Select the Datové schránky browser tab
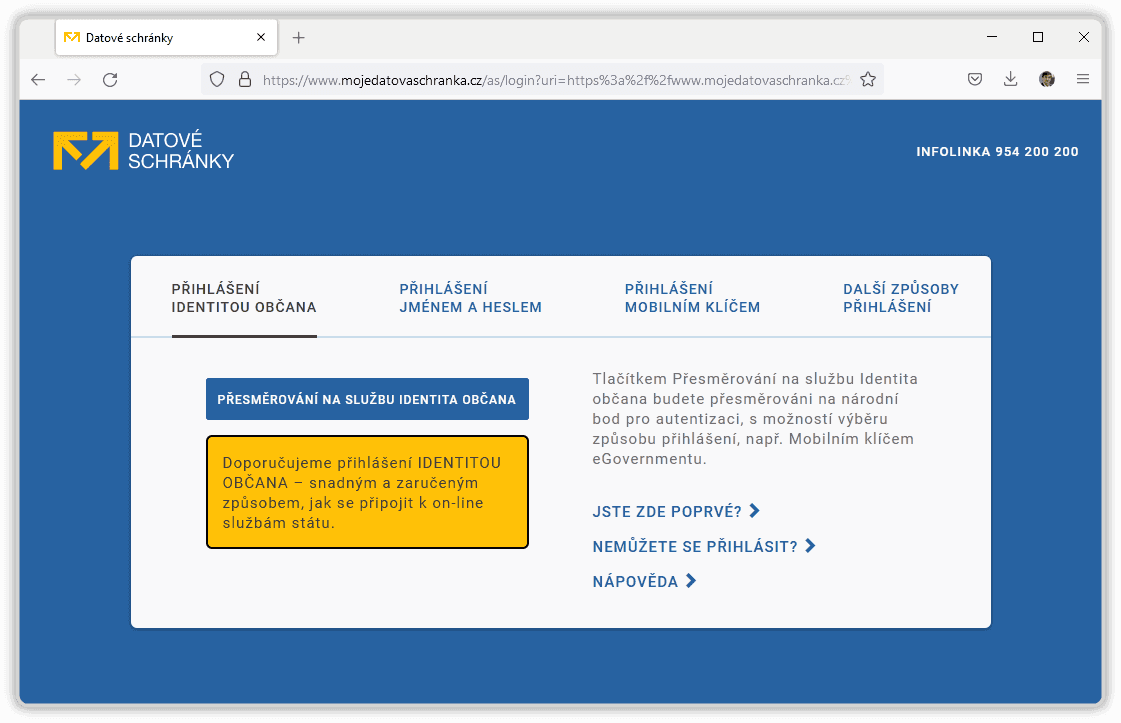1121x723 pixels. click(x=166, y=38)
